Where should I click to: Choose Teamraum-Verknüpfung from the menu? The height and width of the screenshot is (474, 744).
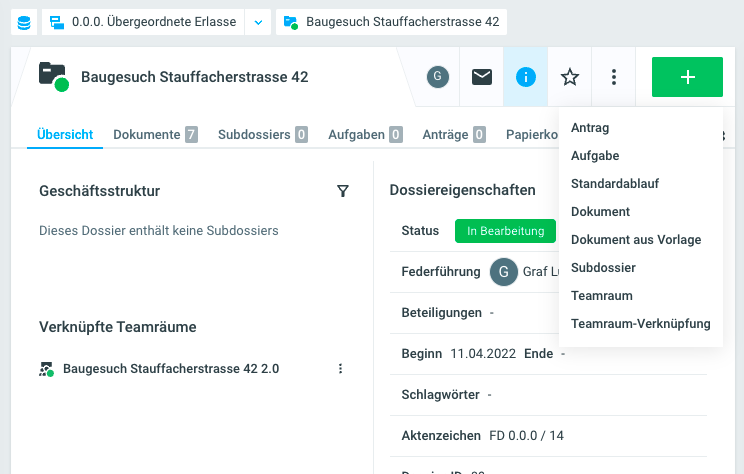point(640,324)
